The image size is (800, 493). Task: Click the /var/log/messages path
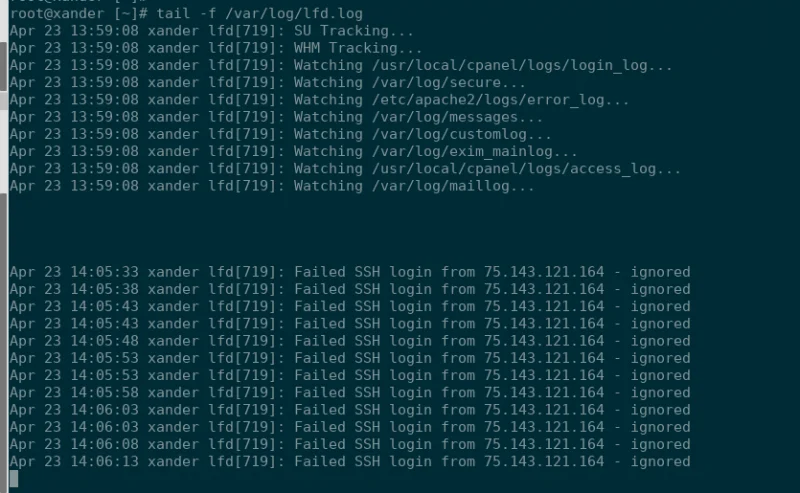pos(453,117)
